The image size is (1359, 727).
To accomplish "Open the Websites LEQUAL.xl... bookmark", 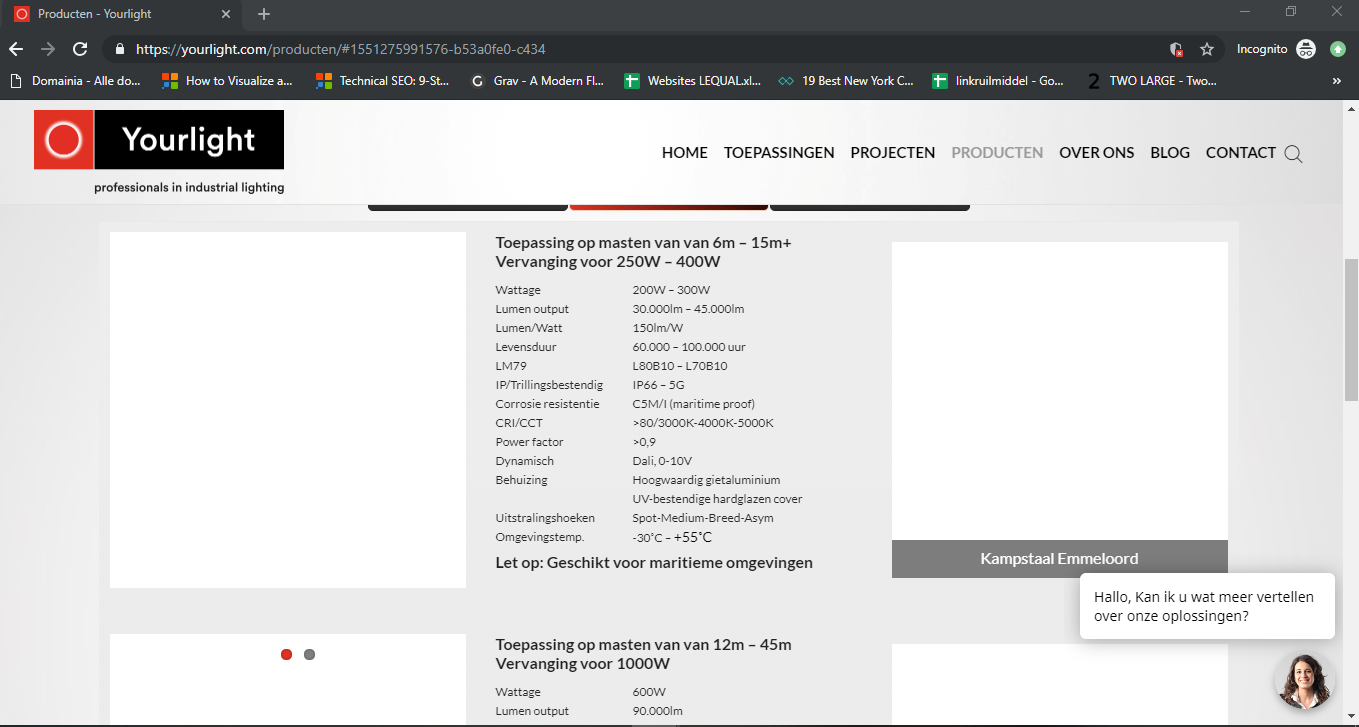I will pyautogui.click(x=693, y=81).
